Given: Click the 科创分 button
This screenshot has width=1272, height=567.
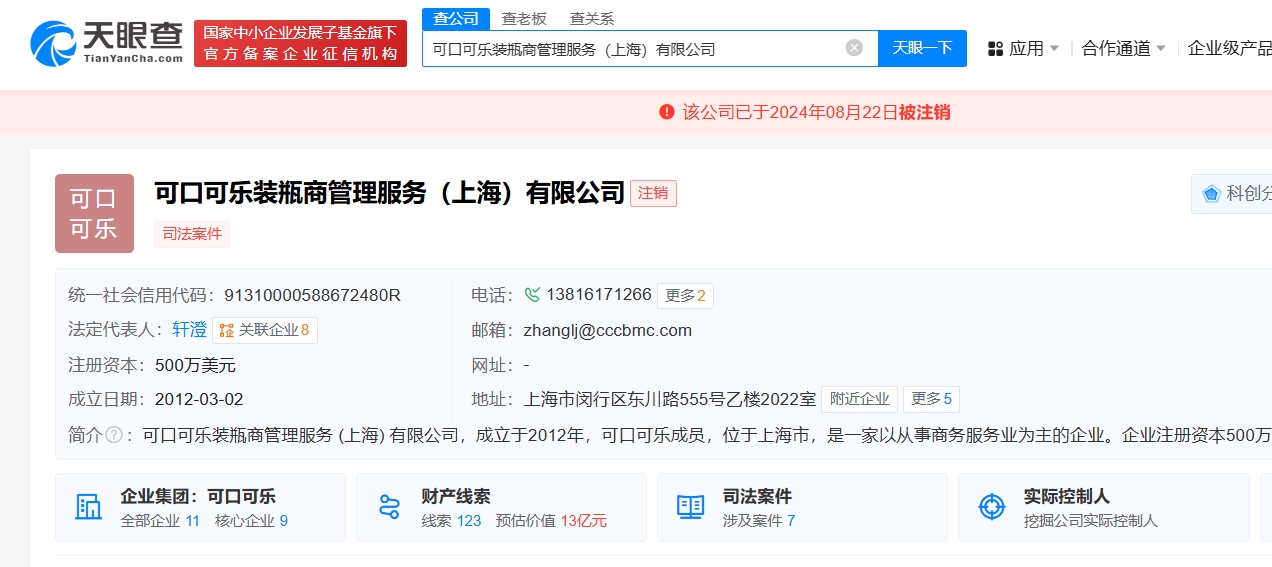Looking at the screenshot, I should (x=1231, y=194).
